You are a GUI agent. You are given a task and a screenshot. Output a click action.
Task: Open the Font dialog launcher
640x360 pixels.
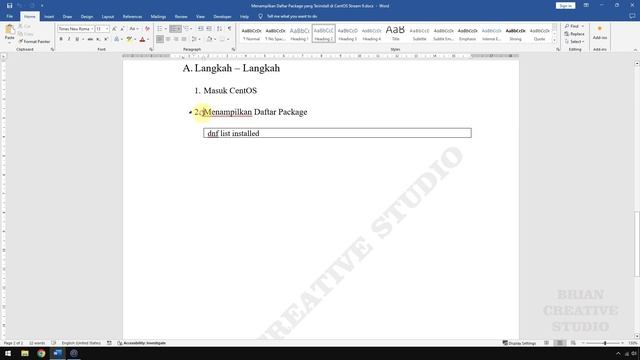point(151,49)
